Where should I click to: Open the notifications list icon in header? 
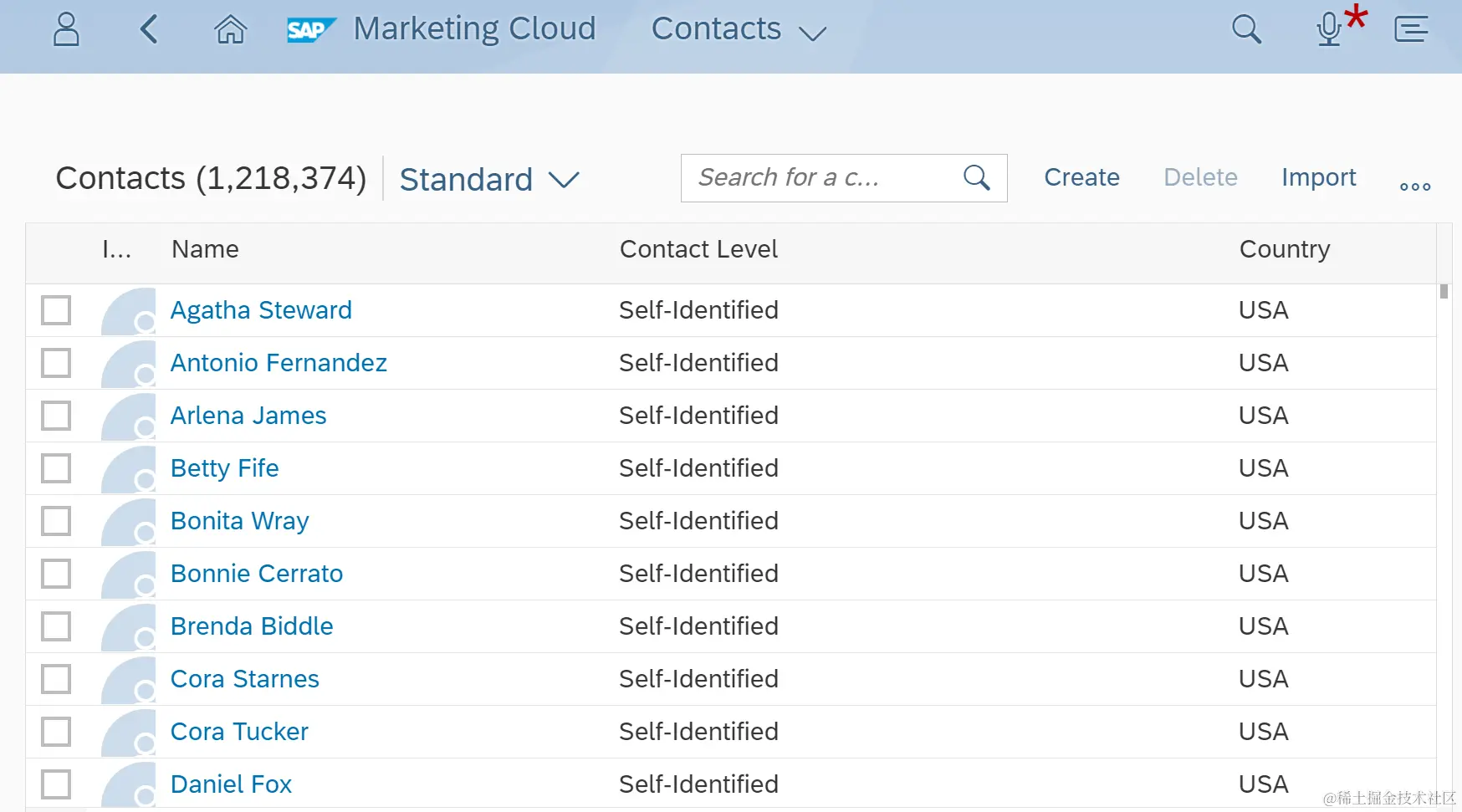point(1411,30)
